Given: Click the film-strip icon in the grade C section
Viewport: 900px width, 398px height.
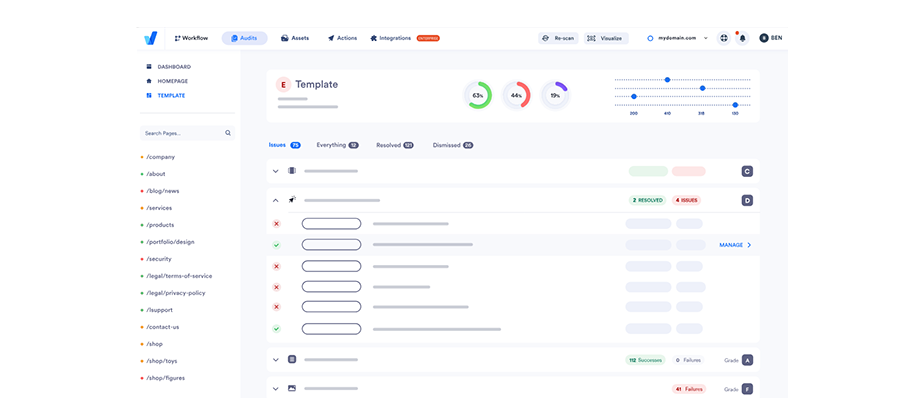Looking at the screenshot, I should 292,171.
